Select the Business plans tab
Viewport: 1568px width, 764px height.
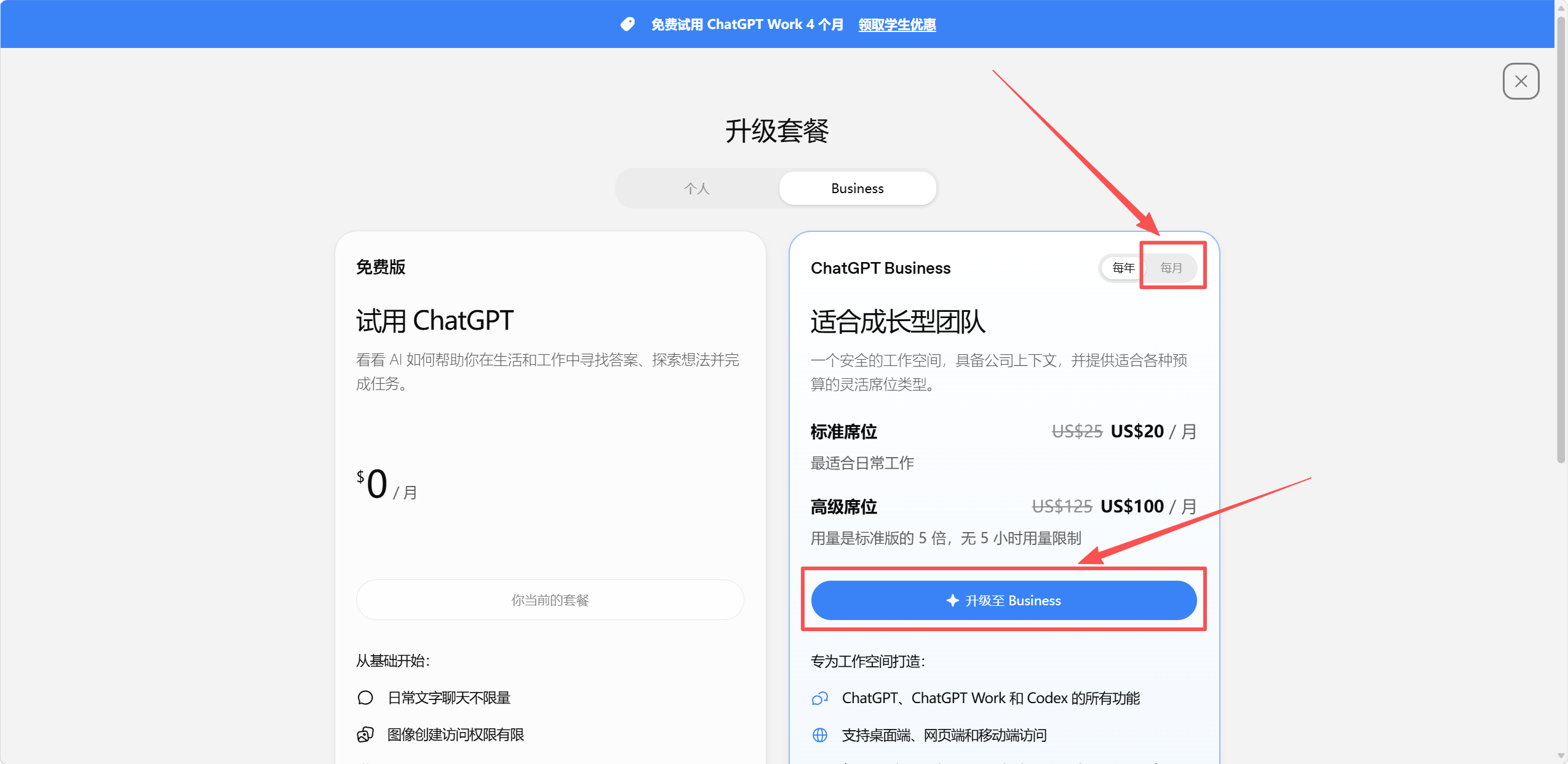coord(858,188)
